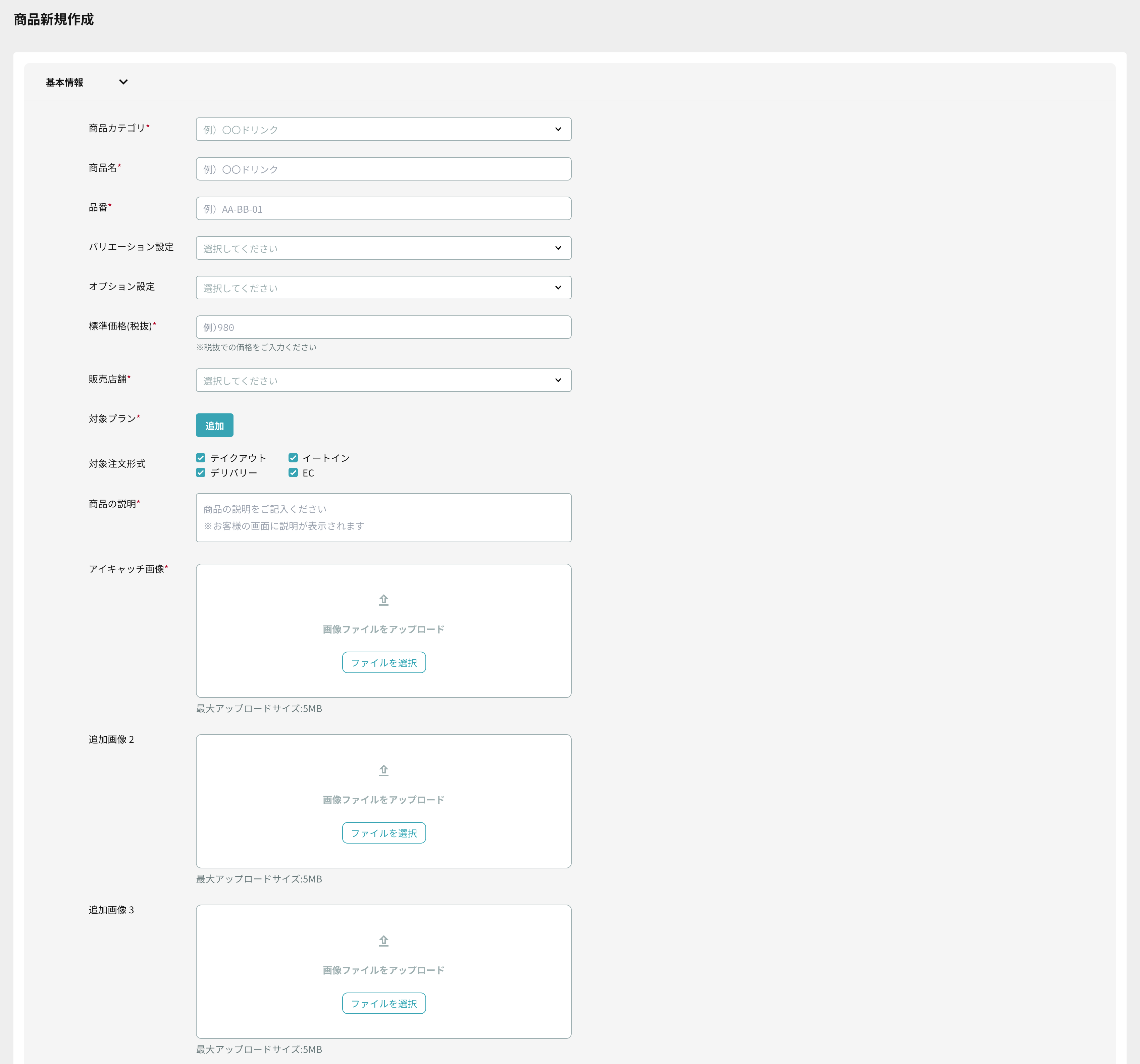Click ファイルを選択 for 追加画像 2

point(383,833)
